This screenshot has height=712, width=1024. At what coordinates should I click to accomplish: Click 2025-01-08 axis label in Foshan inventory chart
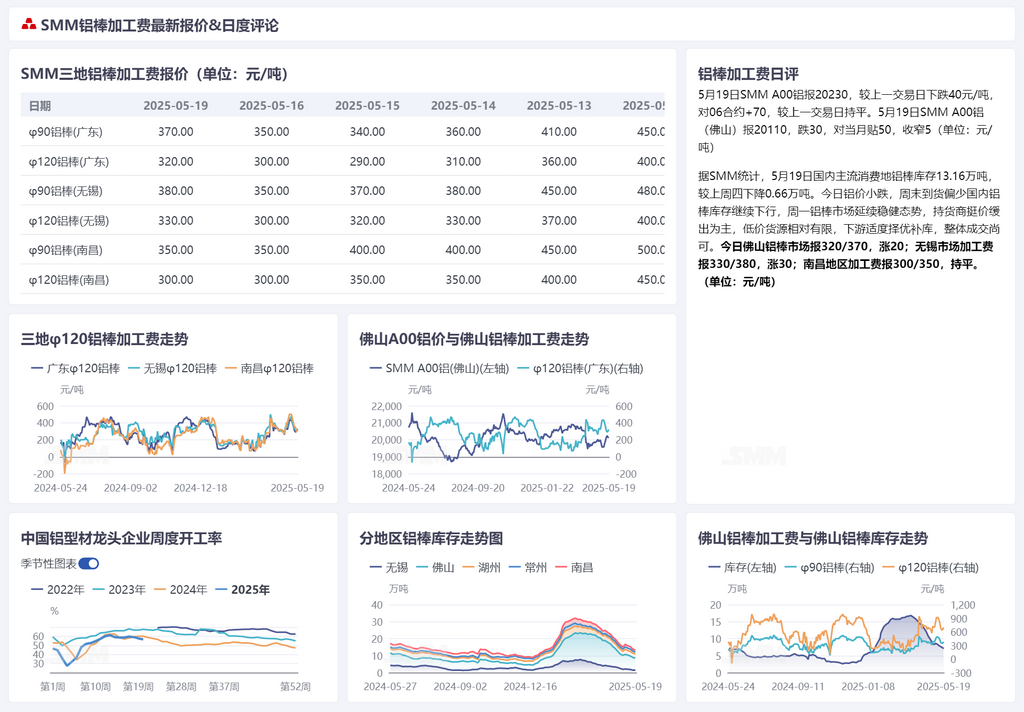coord(868,687)
